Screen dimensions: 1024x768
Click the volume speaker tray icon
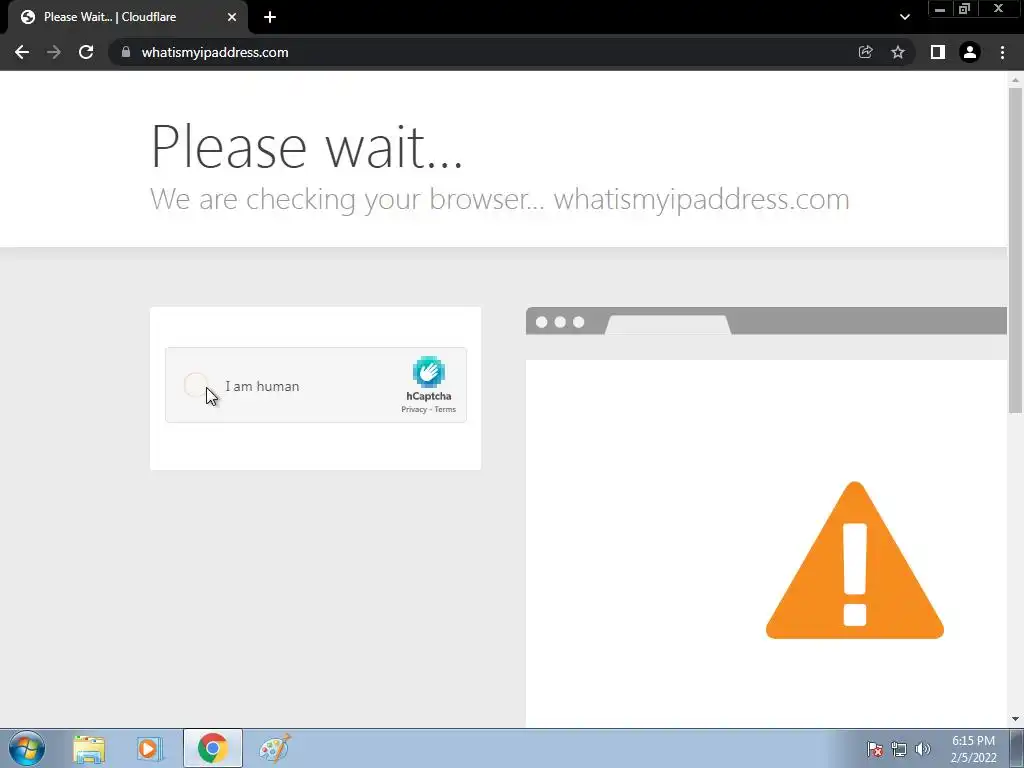click(x=923, y=749)
